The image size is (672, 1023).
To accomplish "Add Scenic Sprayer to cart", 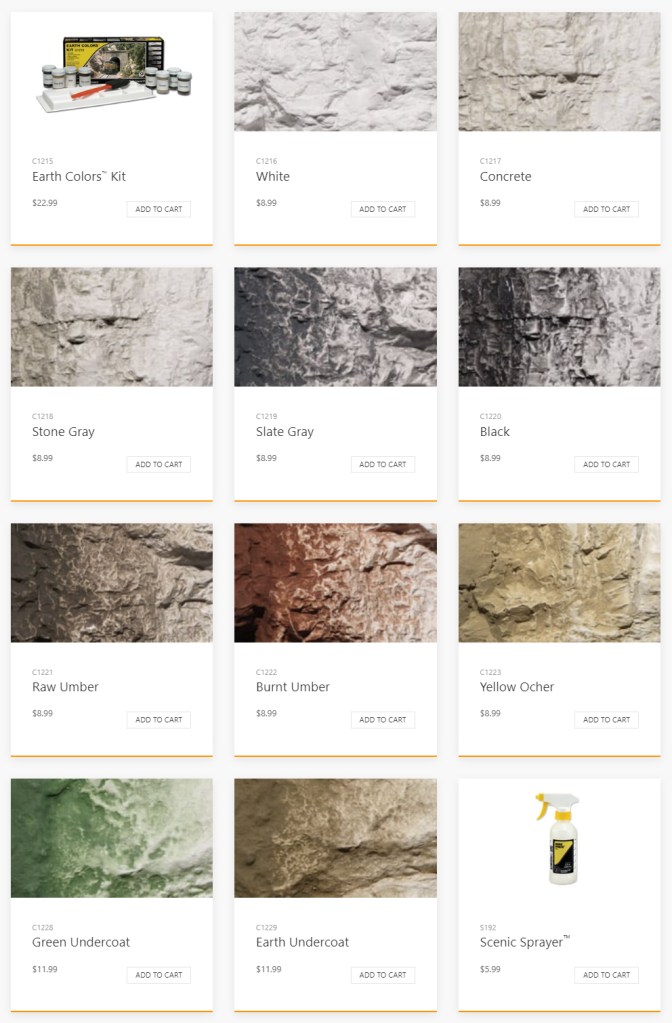I will pyautogui.click(x=606, y=975).
